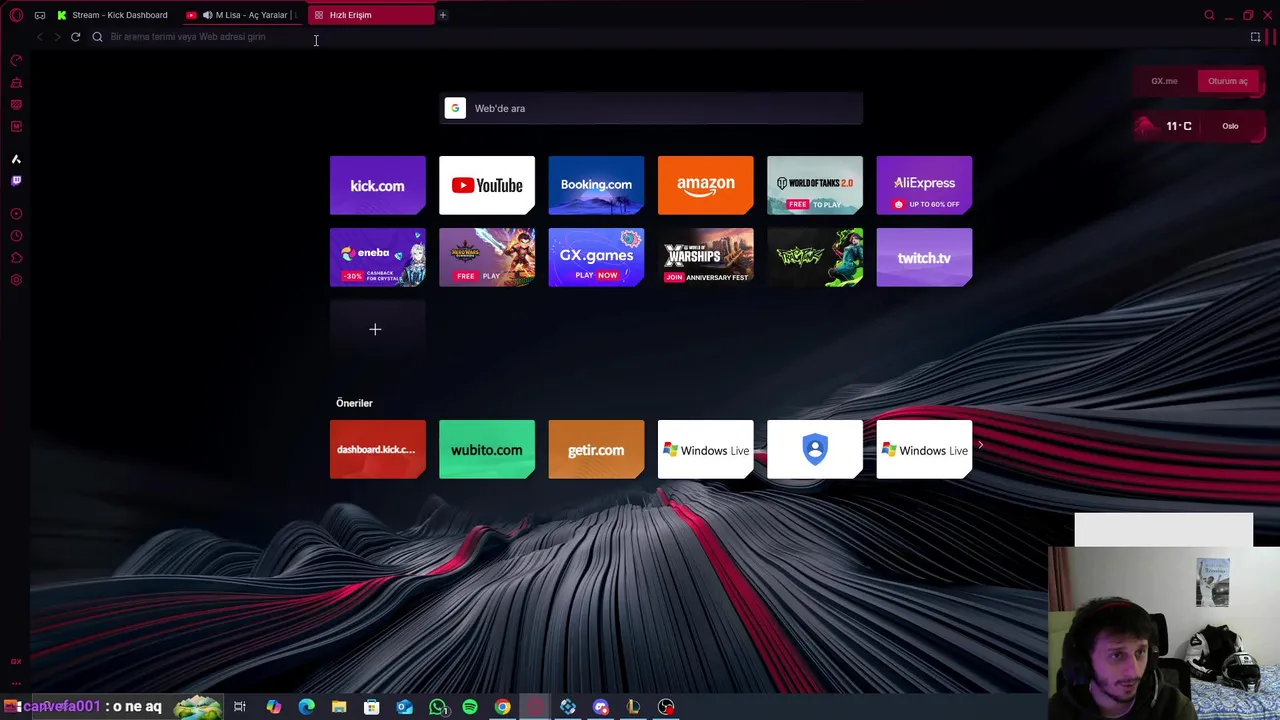Screen dimensions: 1280x720
Task: Open WhatsApp from the taskbar
Action: 437,707
